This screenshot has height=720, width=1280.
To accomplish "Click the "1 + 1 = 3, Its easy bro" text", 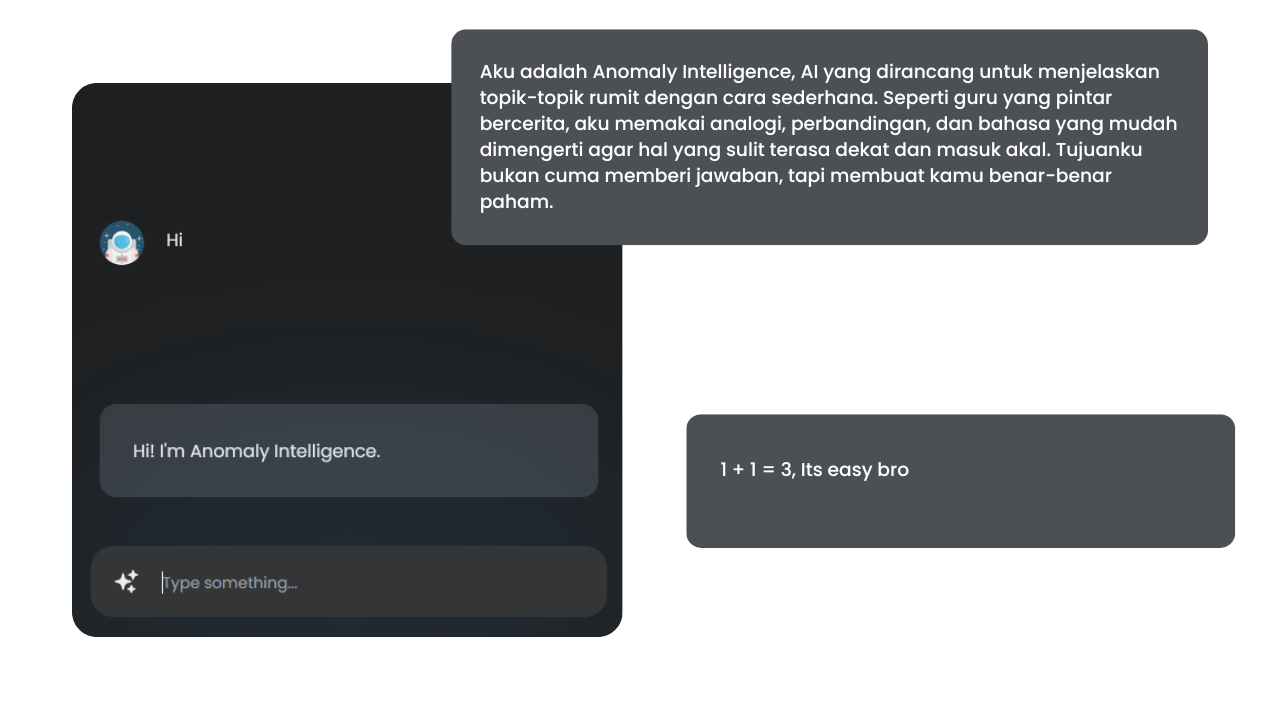I will (814, 469).
